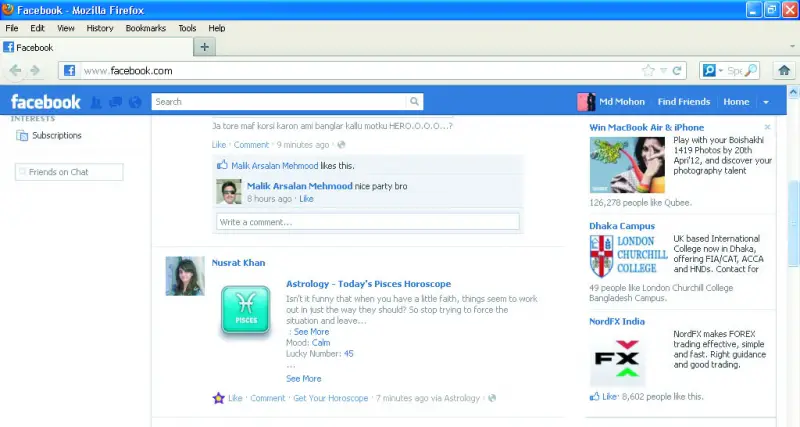Like Nusrat Khan's horoscope post
Viewport: 800px width, 427px height.
[235, 398]
